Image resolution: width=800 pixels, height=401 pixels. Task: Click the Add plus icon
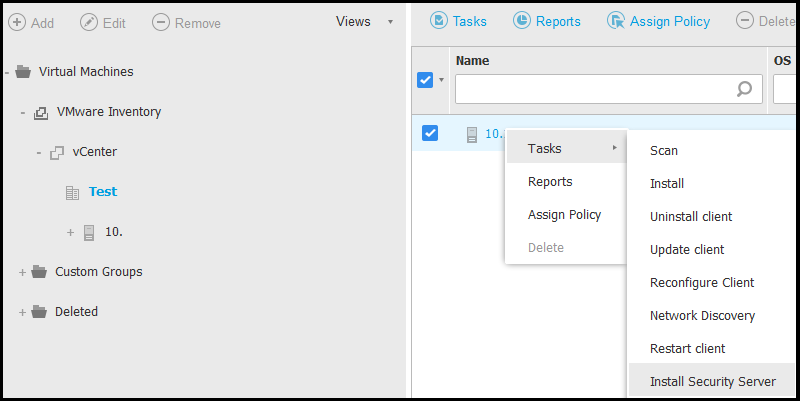pyautogui.click(x=17, y=22)
